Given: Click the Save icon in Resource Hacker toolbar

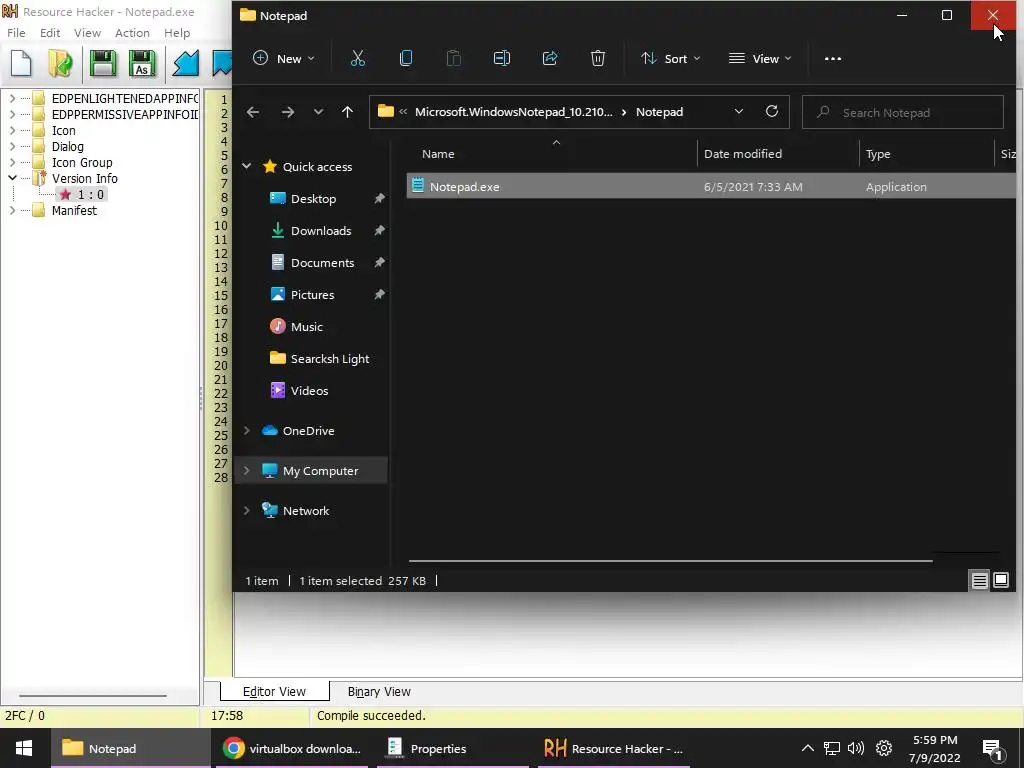Looking at the screenshot, I should (103, 63).
